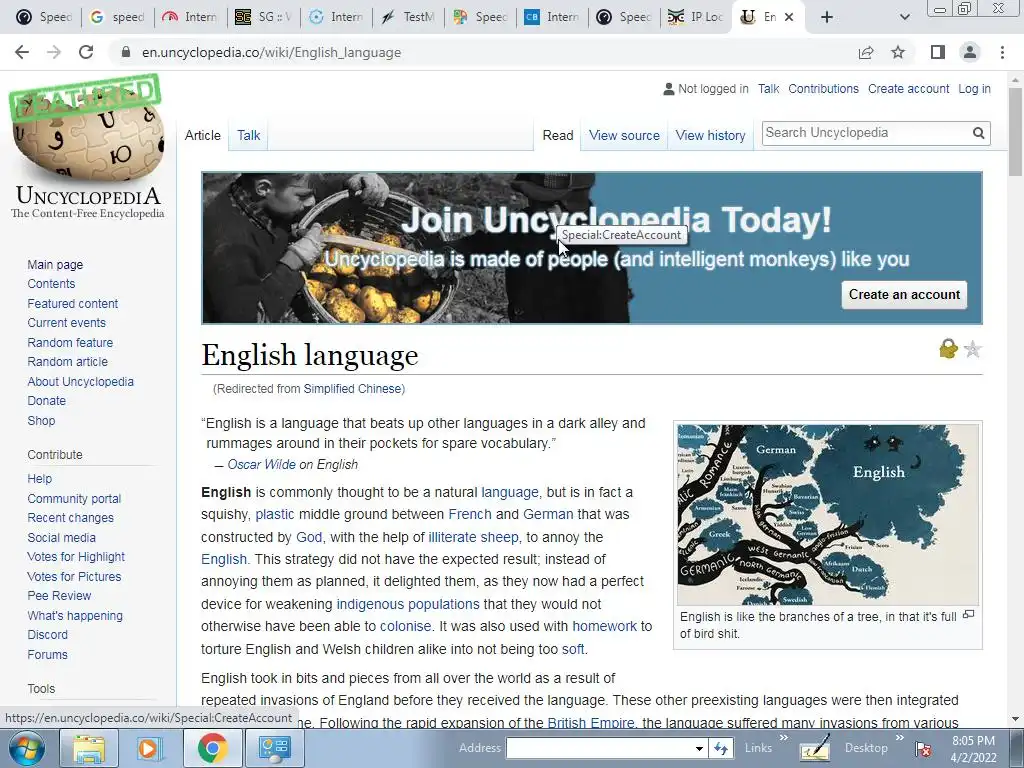Open the Pee Review sidebar link

tap(59, 596)
